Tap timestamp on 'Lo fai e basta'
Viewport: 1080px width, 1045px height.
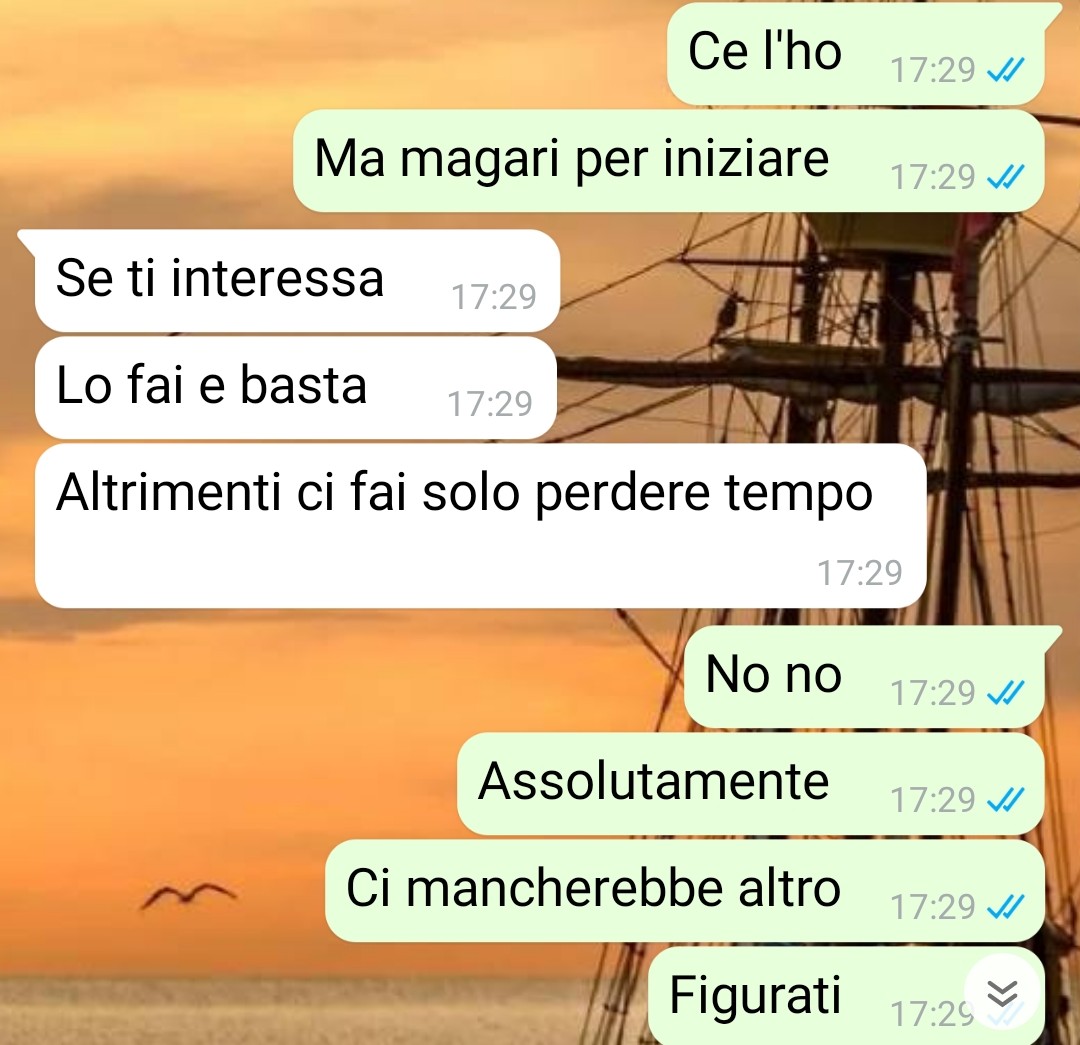(490, 404)
